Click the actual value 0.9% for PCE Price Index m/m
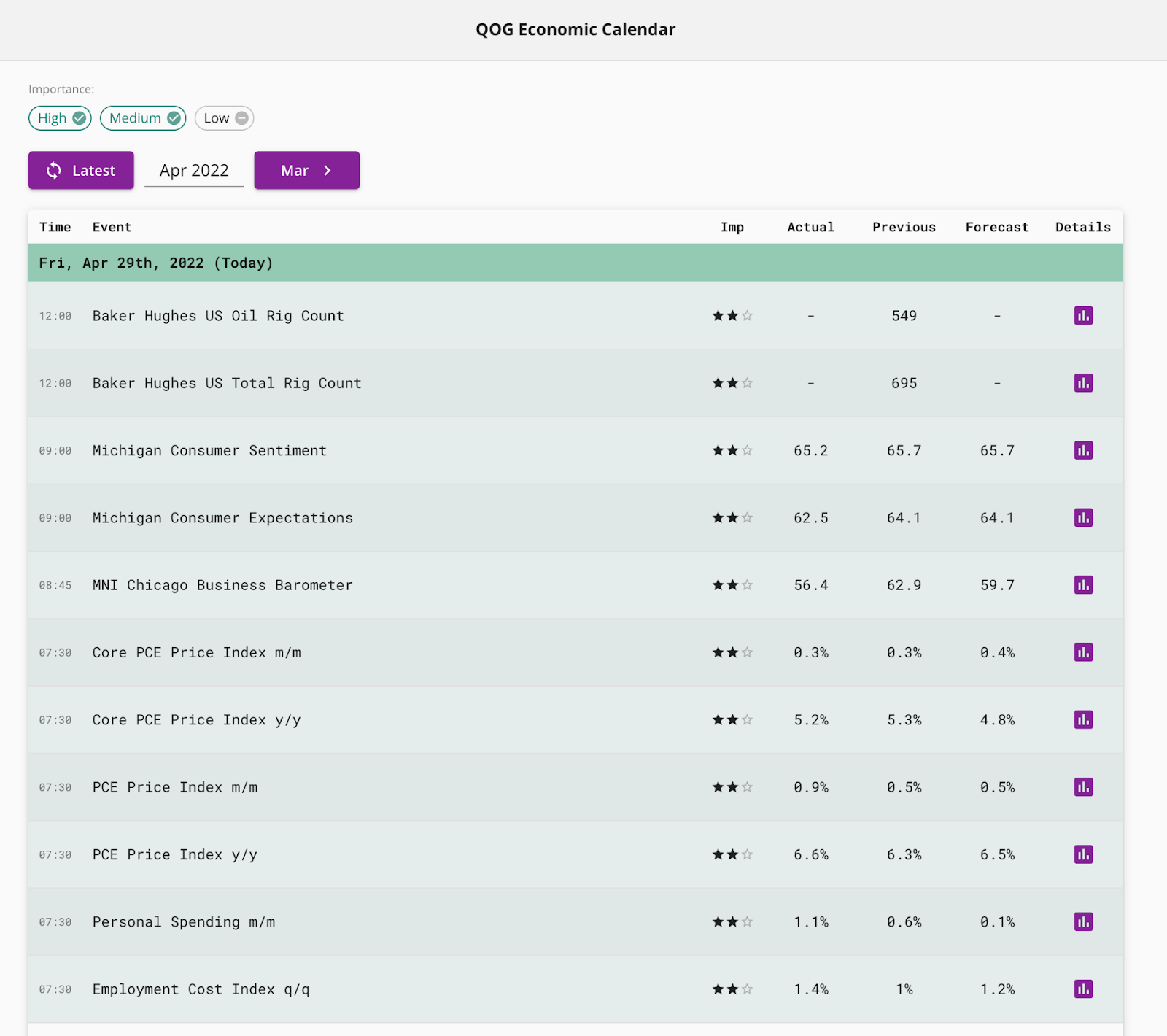Image resolution: width=1167 pixels, height=1036 pixels. (x=811, y=787)
